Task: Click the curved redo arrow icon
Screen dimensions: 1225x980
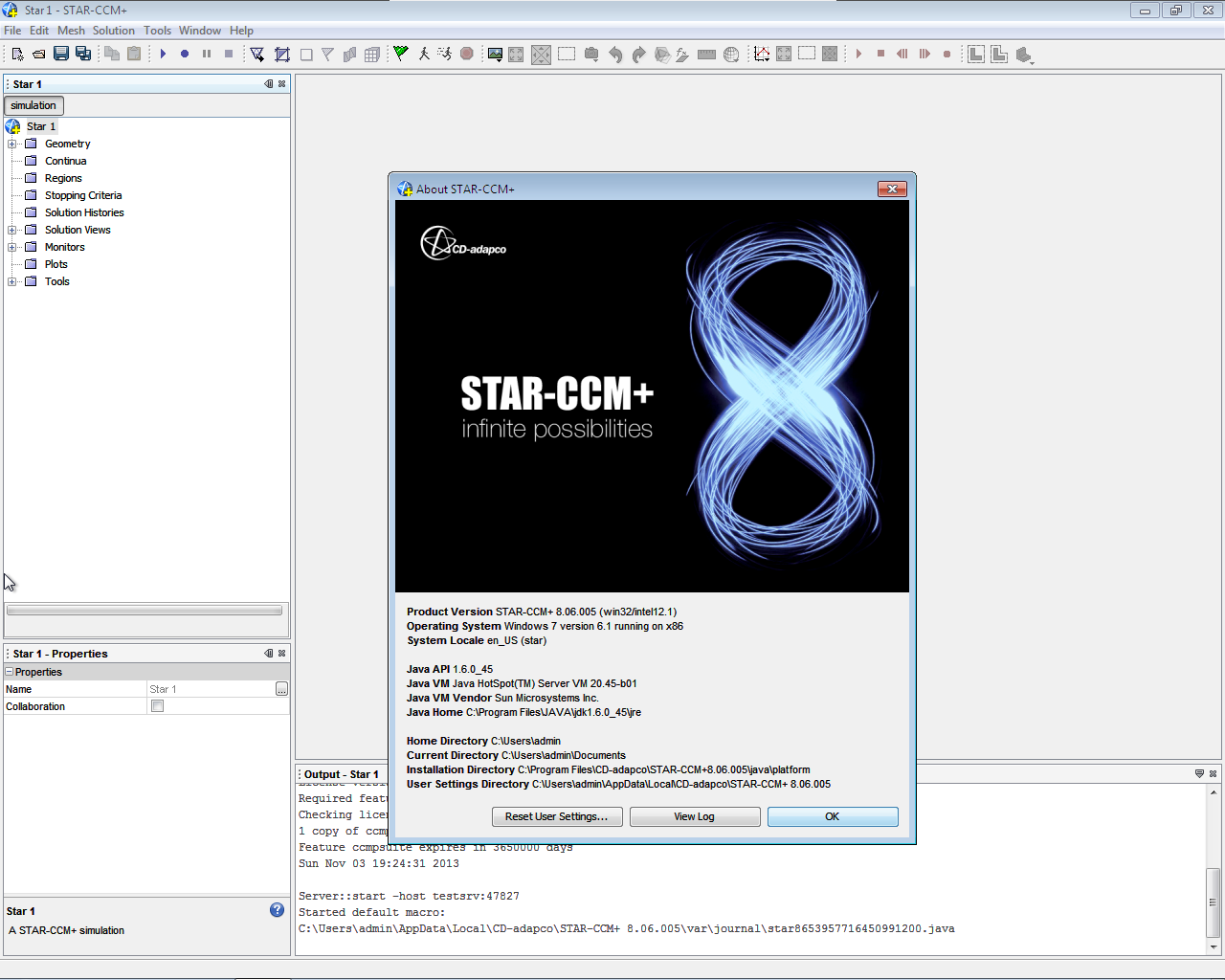Action: click(x=638, y=55)
